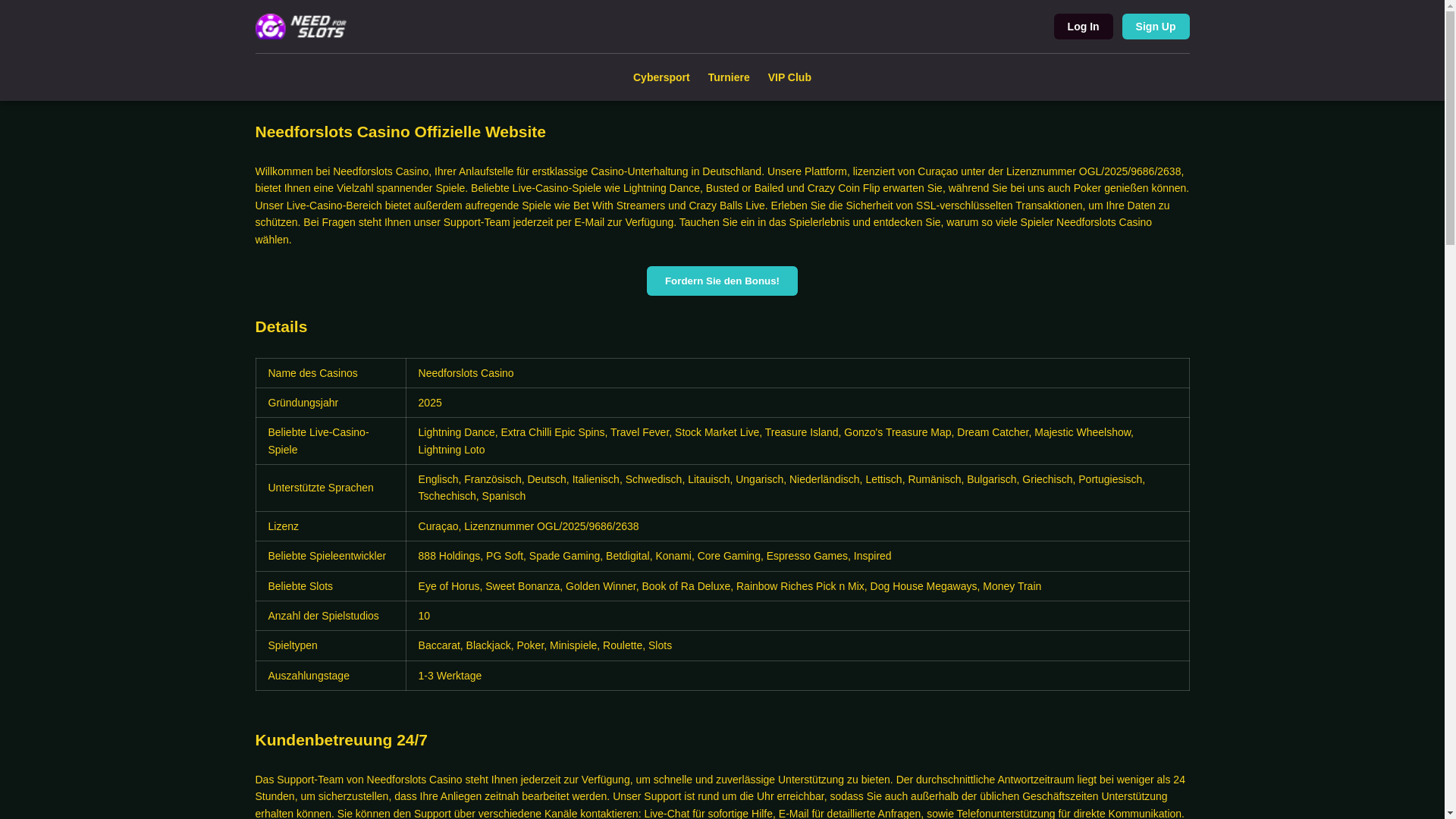Open the VIP Club menu link
Screen dimensions: 1456x819
[x=789, y=77]
